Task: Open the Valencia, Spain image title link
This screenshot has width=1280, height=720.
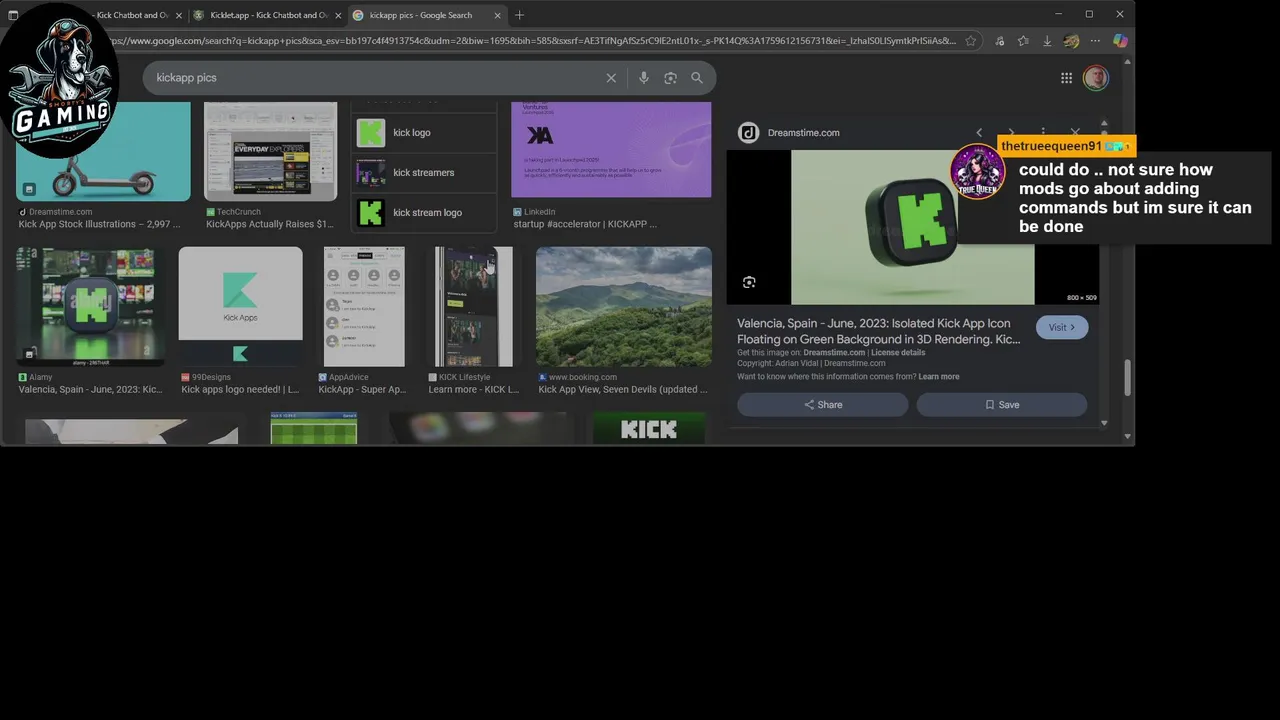Action: (x=879, y=331)
